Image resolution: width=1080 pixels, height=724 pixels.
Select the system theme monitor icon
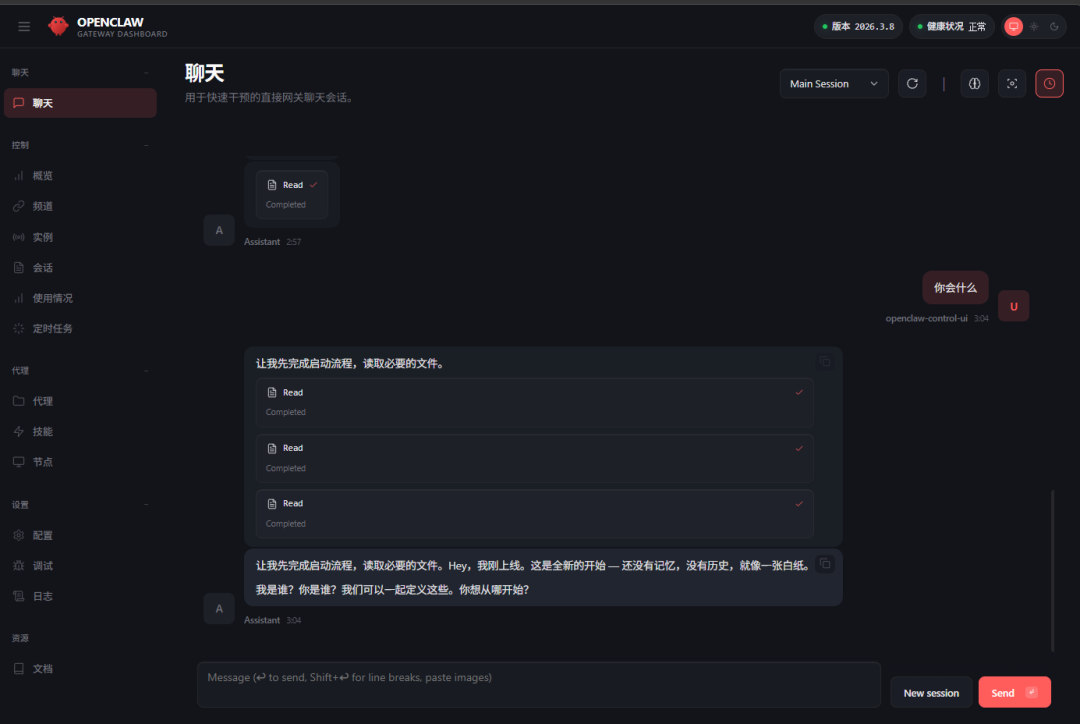point(1013,27)
